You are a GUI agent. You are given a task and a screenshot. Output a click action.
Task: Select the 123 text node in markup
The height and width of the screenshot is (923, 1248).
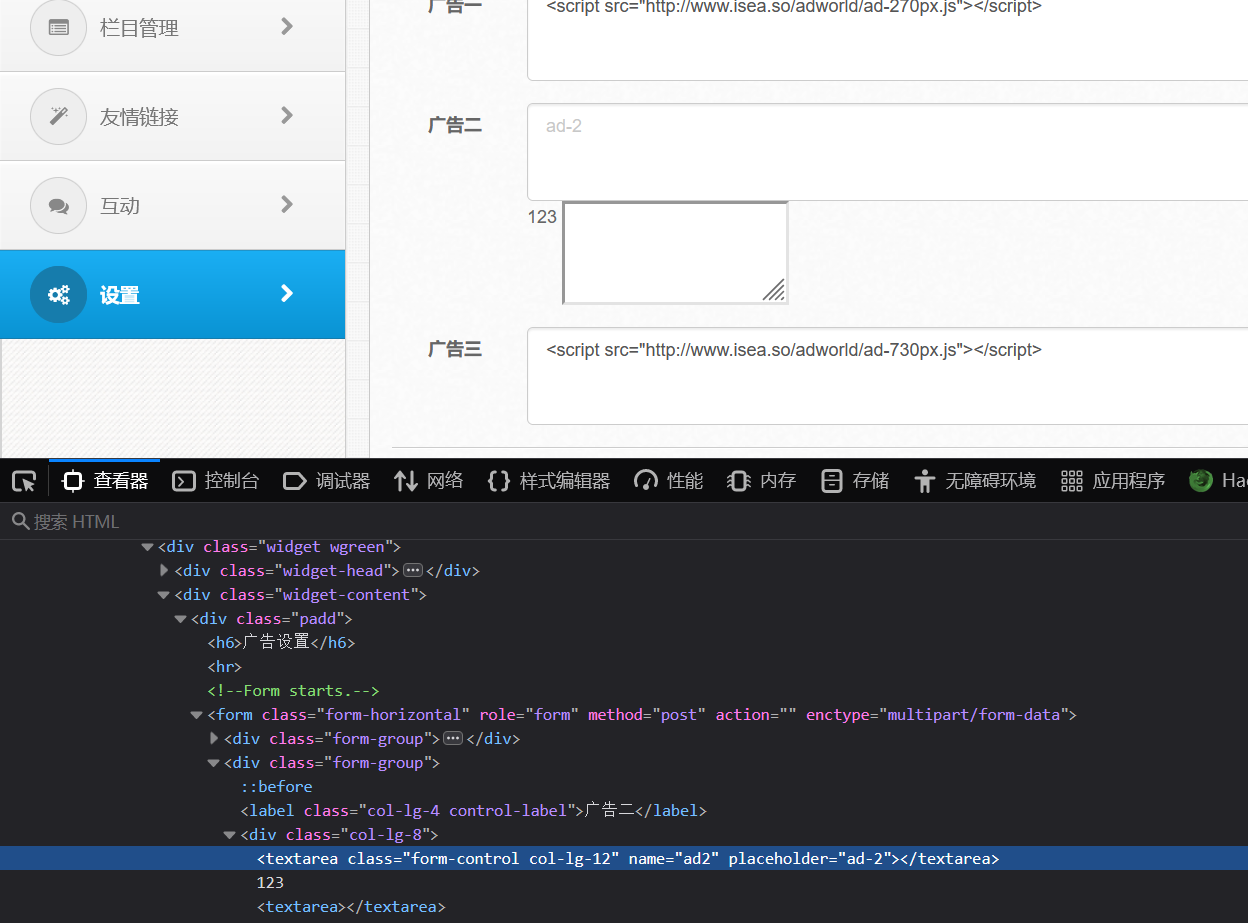270,883
